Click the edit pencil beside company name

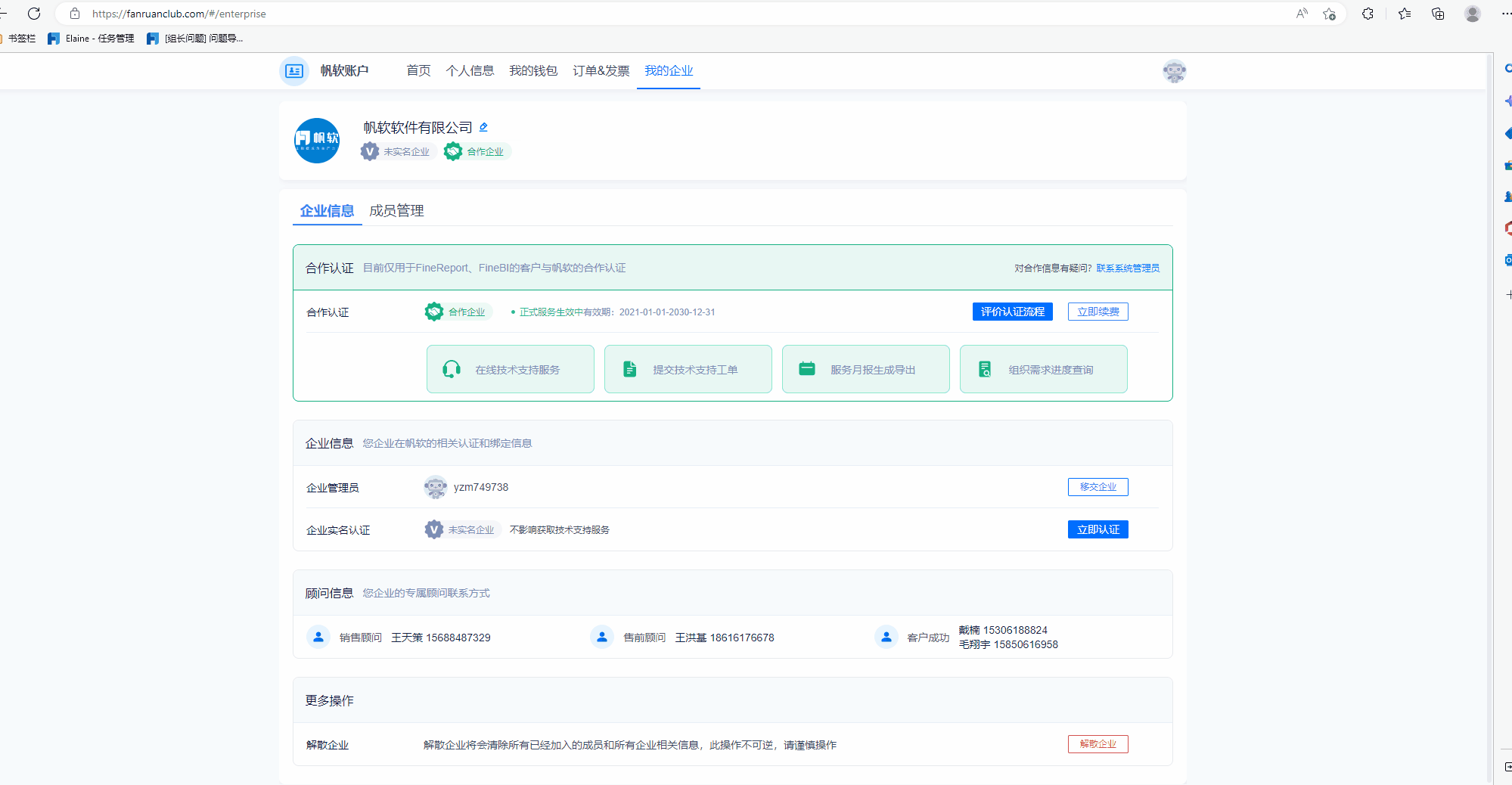(x=483, y=127)
